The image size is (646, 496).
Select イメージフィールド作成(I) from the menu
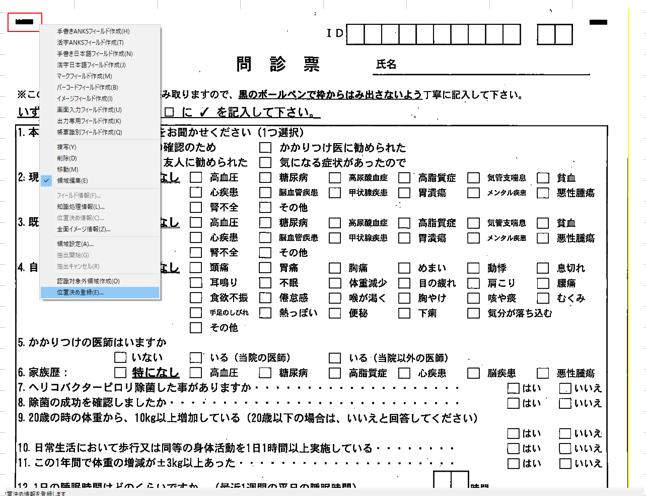click(x=84, y=98)
